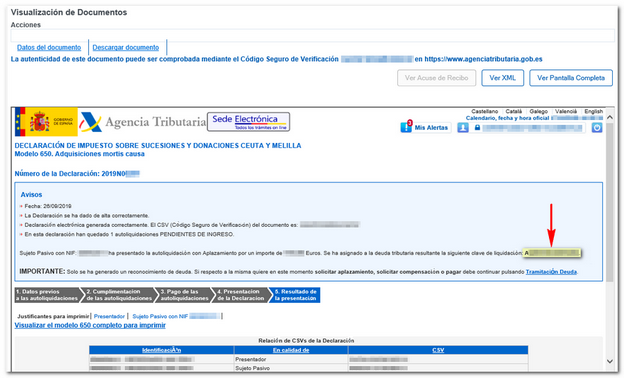
Task: Go to step 1 Datos previos
Action: pyautogui.click(x=47, y=295)
